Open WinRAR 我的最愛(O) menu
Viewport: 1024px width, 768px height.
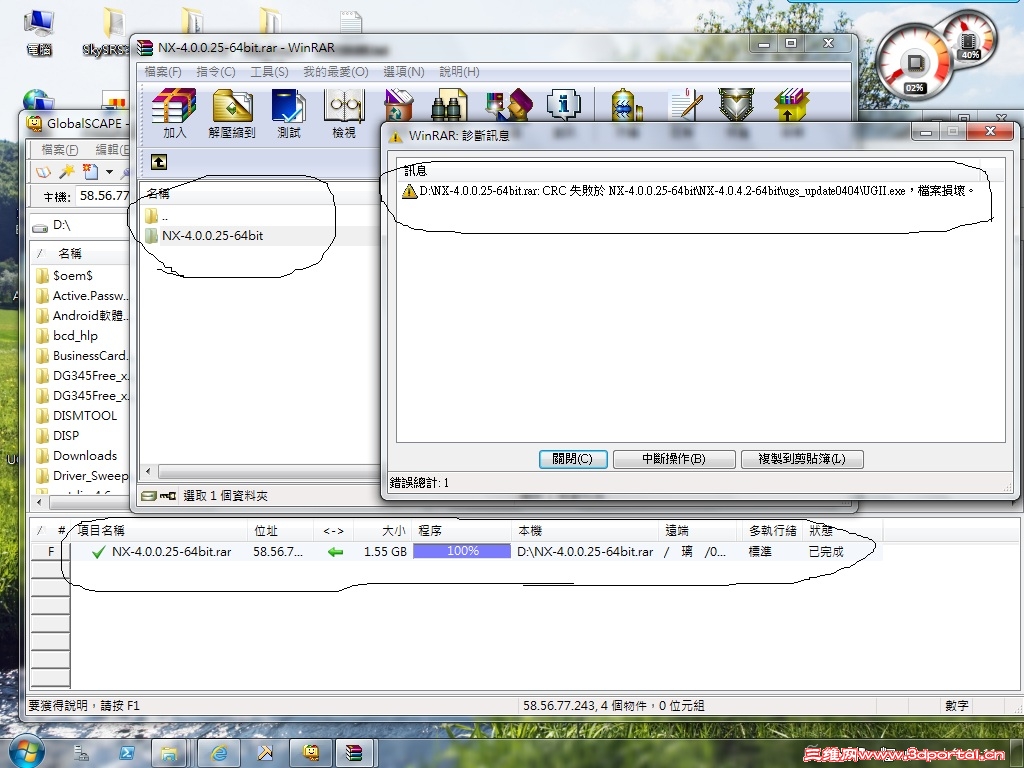pyautogui.click(x=336, y=72)
